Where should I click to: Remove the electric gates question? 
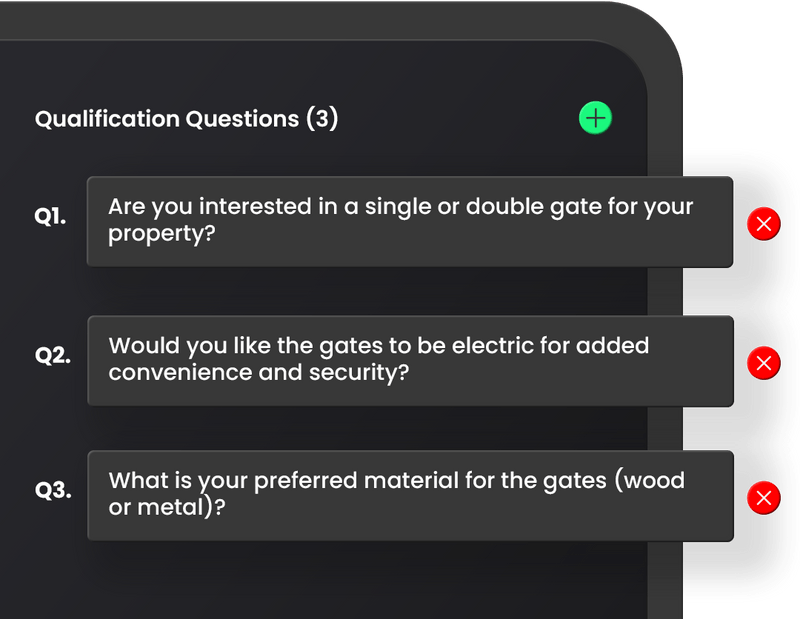pyautogui.click(x=763, y=362)
